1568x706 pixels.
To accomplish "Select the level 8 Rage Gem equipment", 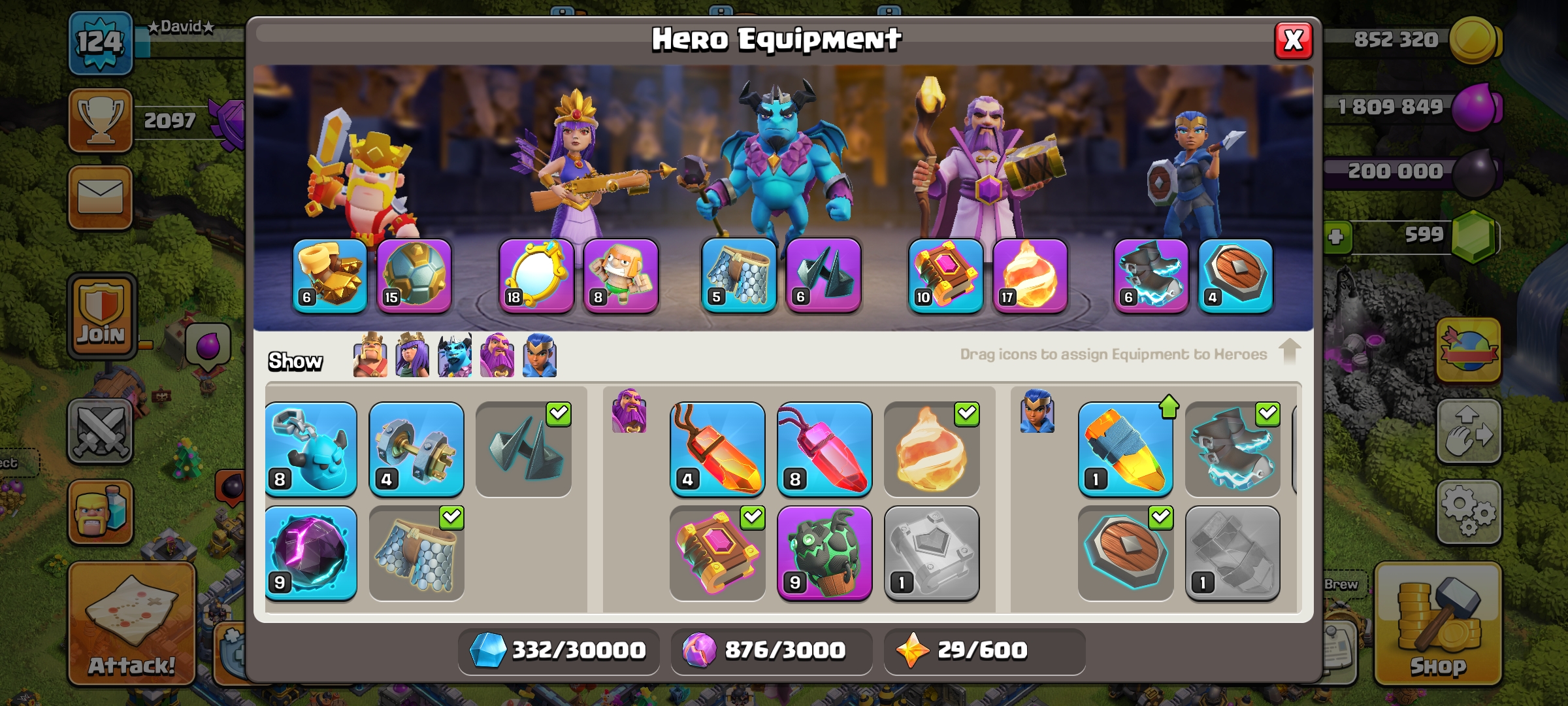I will point(825,450).
